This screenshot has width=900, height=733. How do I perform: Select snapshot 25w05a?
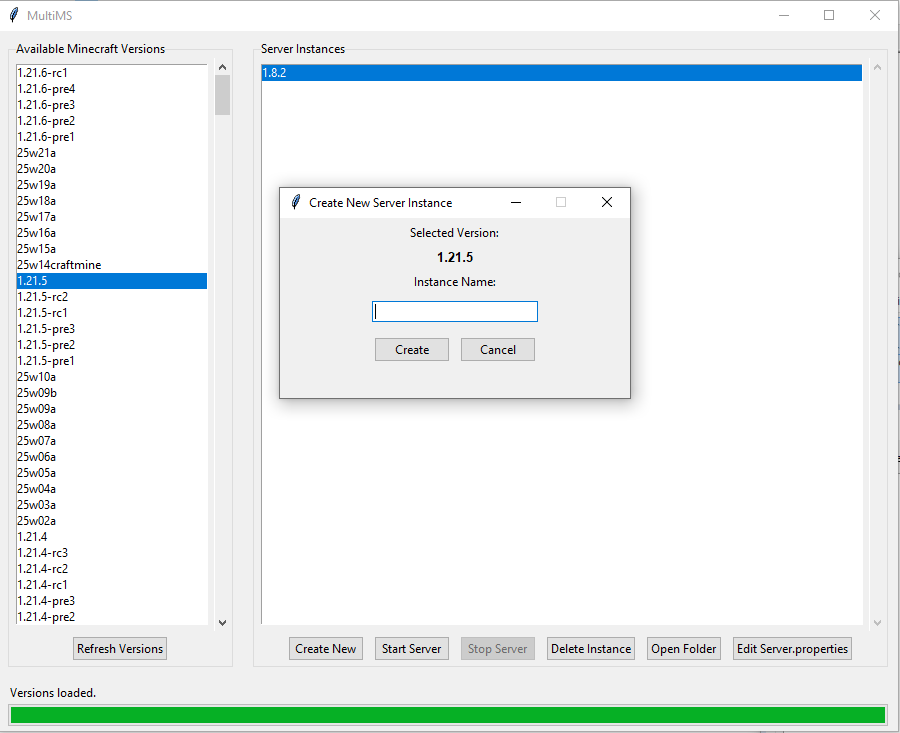[x=111, y=473]
